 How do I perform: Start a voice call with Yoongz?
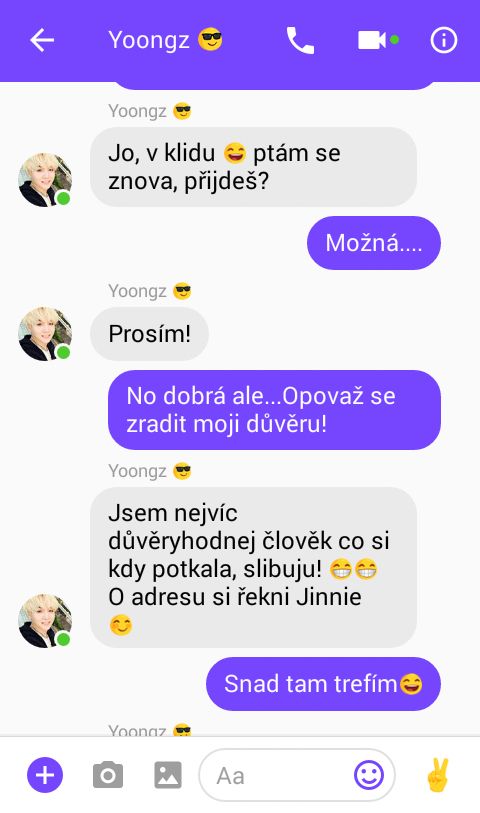coord(300,40)
